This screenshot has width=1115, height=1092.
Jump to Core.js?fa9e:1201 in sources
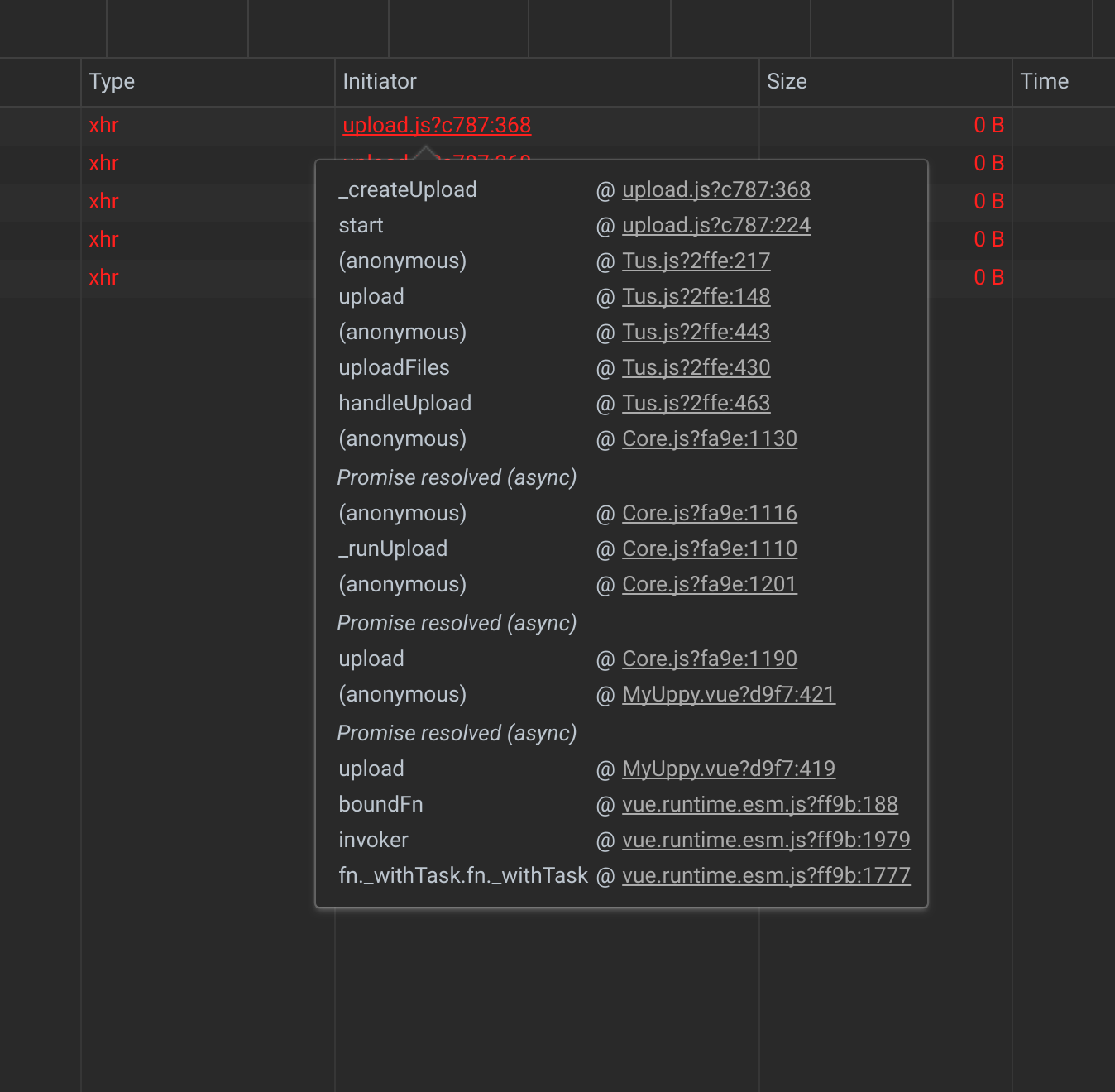tap(709, 584)
